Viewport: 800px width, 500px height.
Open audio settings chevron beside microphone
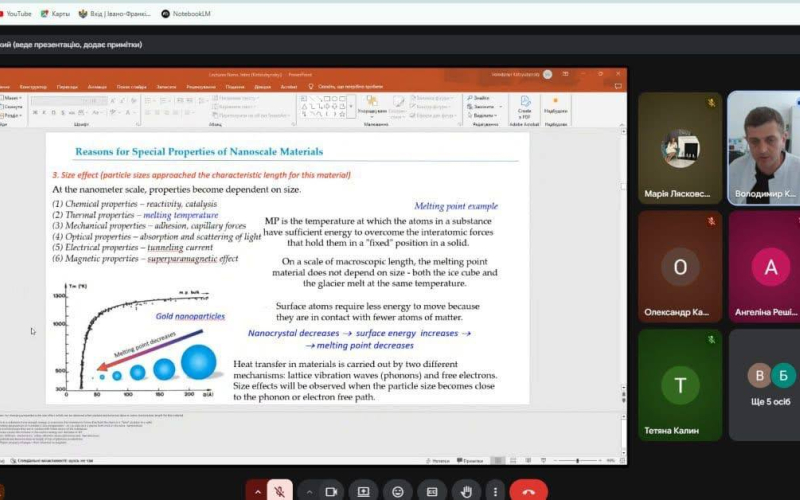coord(257,492)
